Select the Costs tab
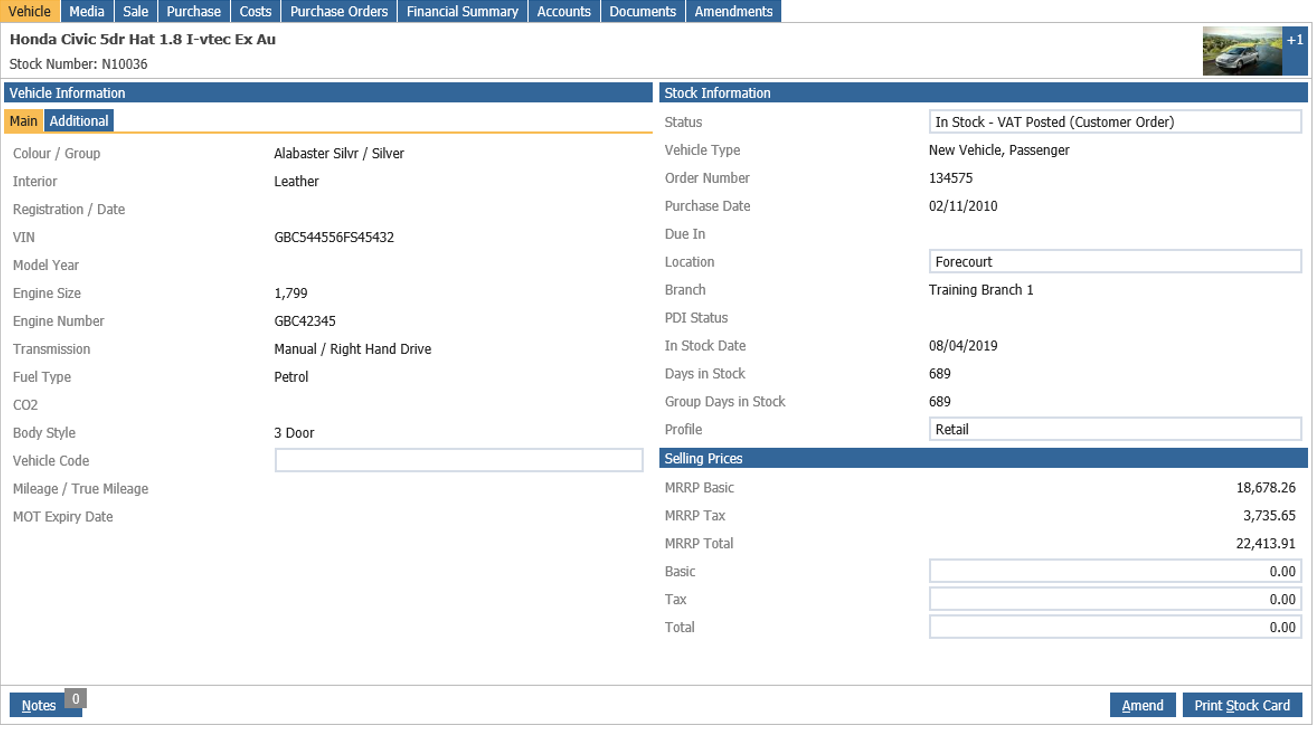The image size is (1313, 730). point(256,11)
